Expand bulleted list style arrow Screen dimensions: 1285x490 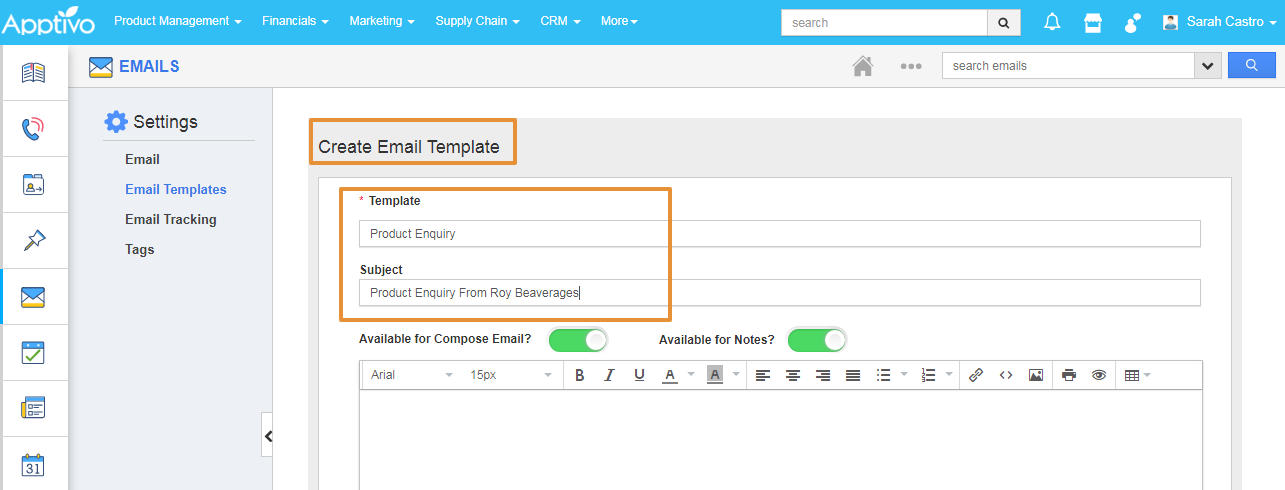904,375
